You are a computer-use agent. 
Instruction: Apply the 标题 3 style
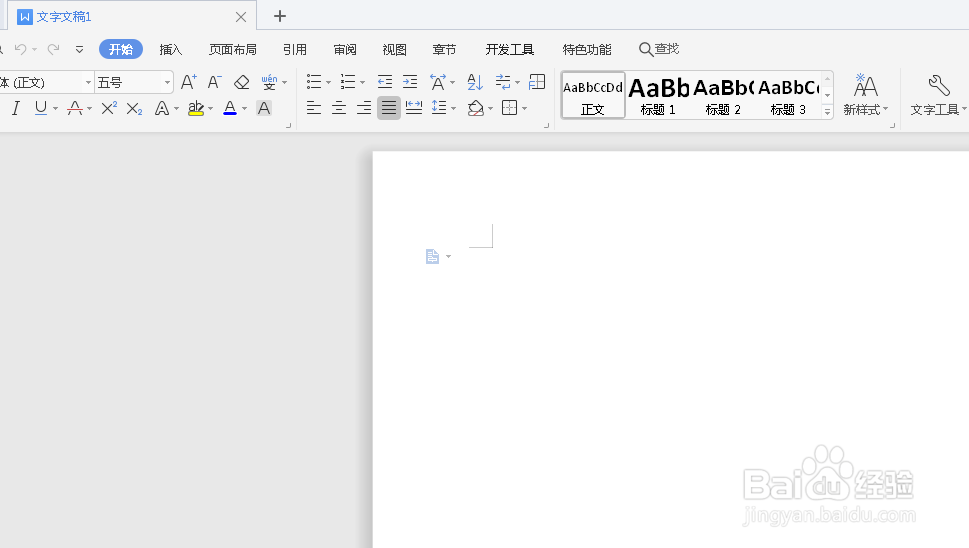pos(789,95)
